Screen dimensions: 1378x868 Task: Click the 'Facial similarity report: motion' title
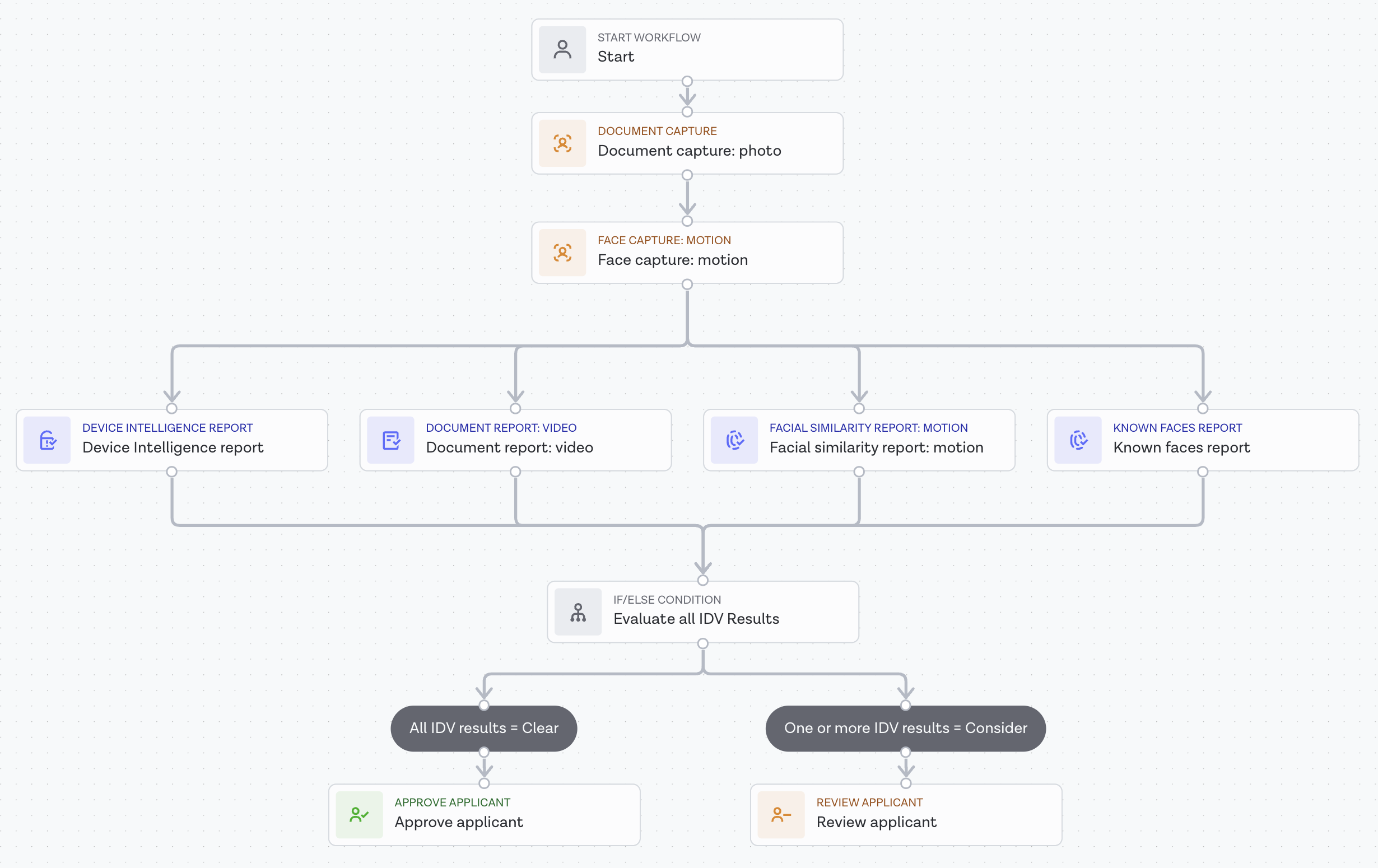(876, 447)
